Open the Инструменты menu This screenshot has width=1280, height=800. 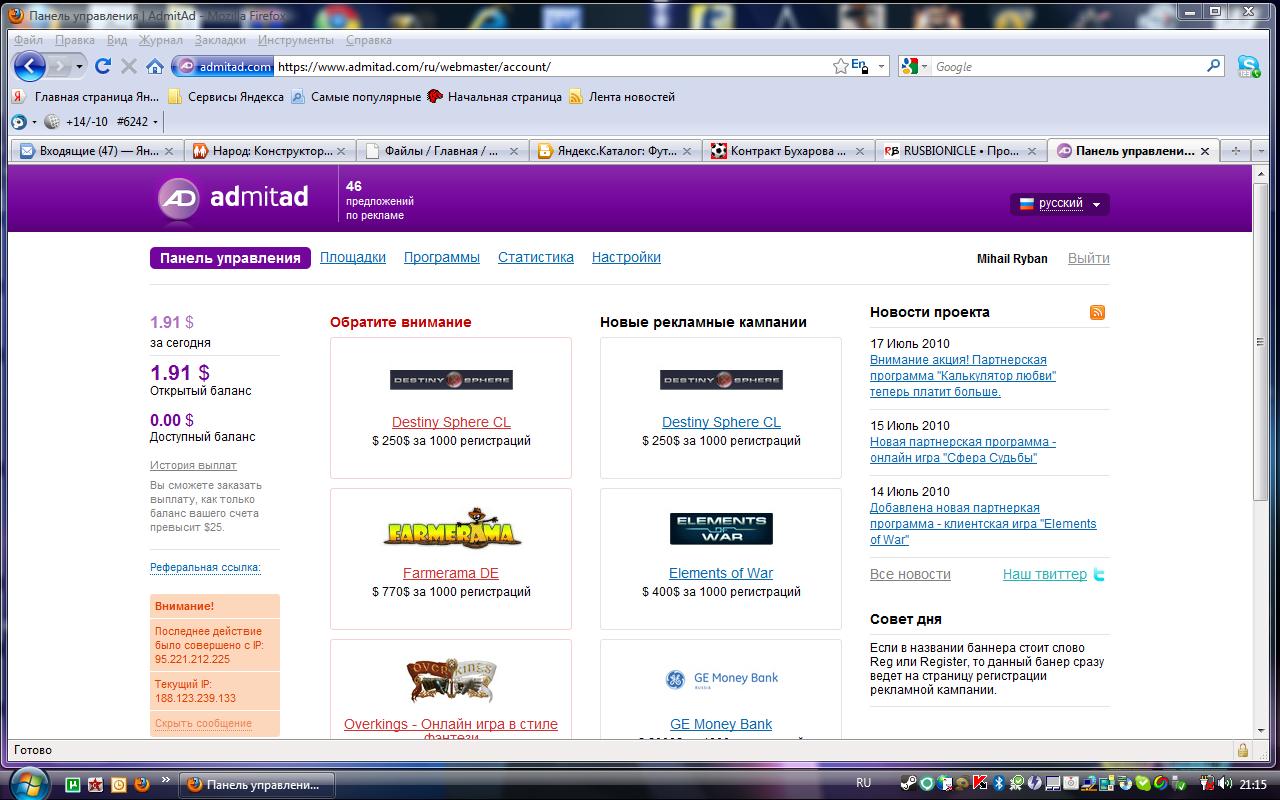(296, 40)
